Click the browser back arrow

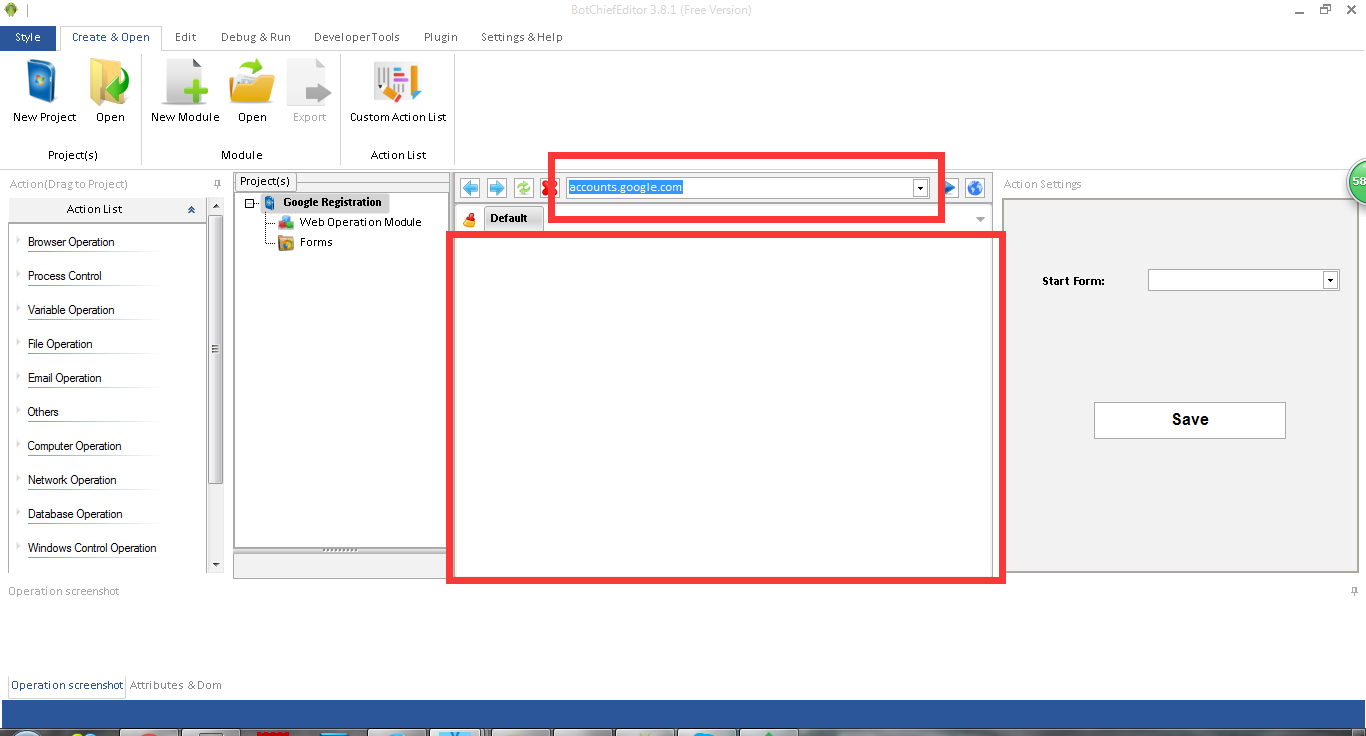[x=470, y=188]
